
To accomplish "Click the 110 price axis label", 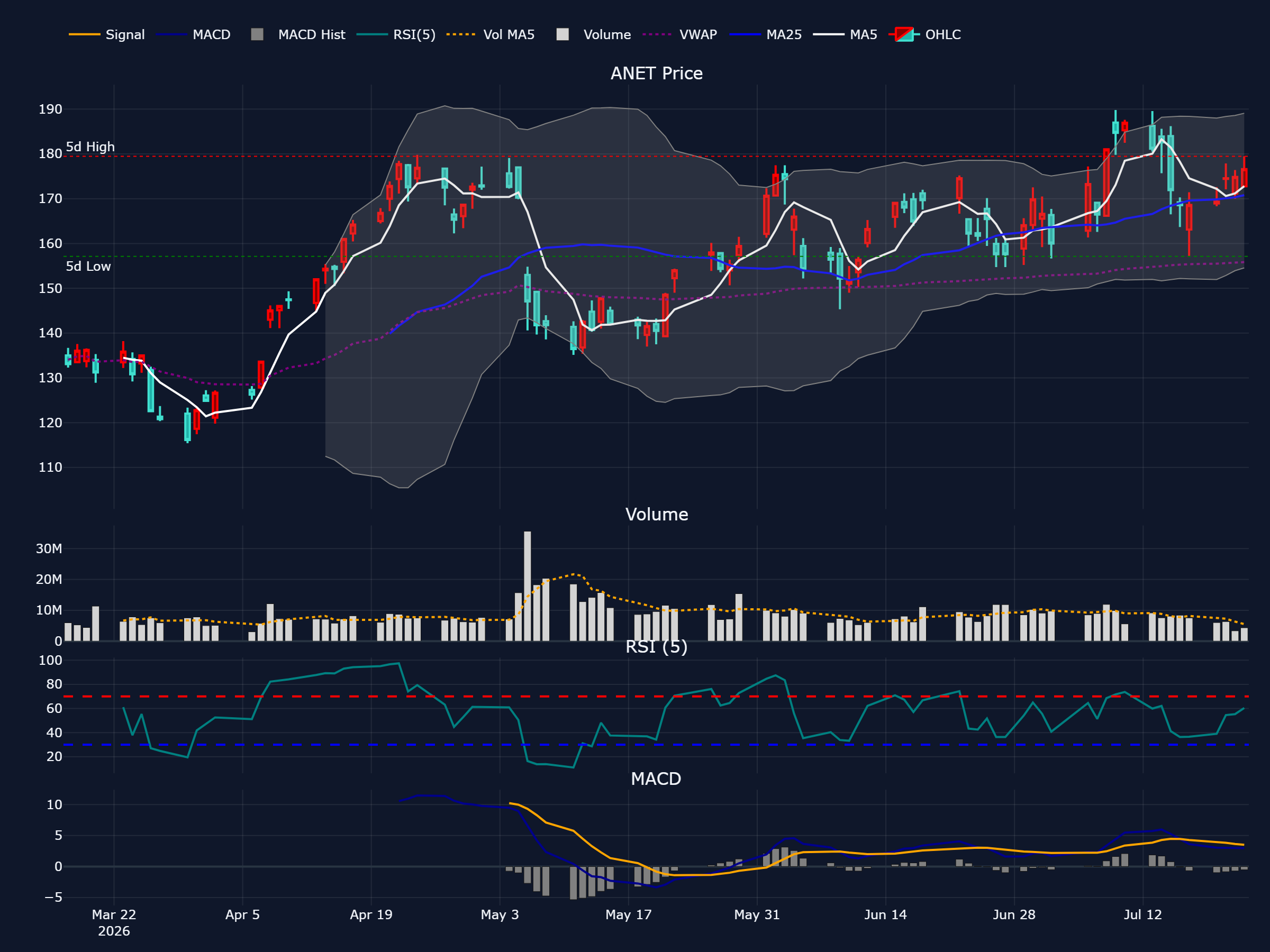I will tap(50, 467).
